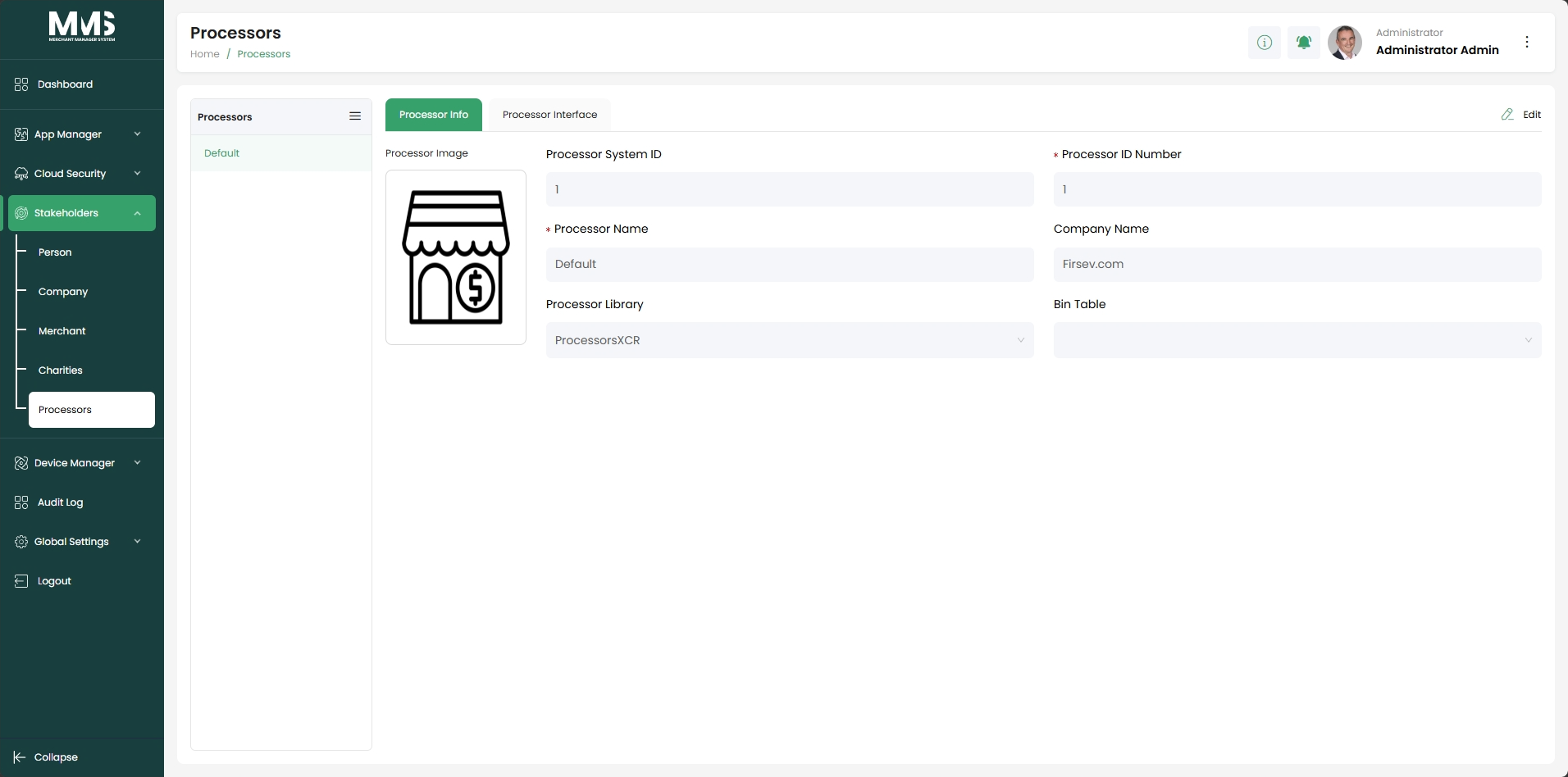Select the Default processor in list
Screen dimensions: 1568x777
pyautogui.click(x=281, y=153)
